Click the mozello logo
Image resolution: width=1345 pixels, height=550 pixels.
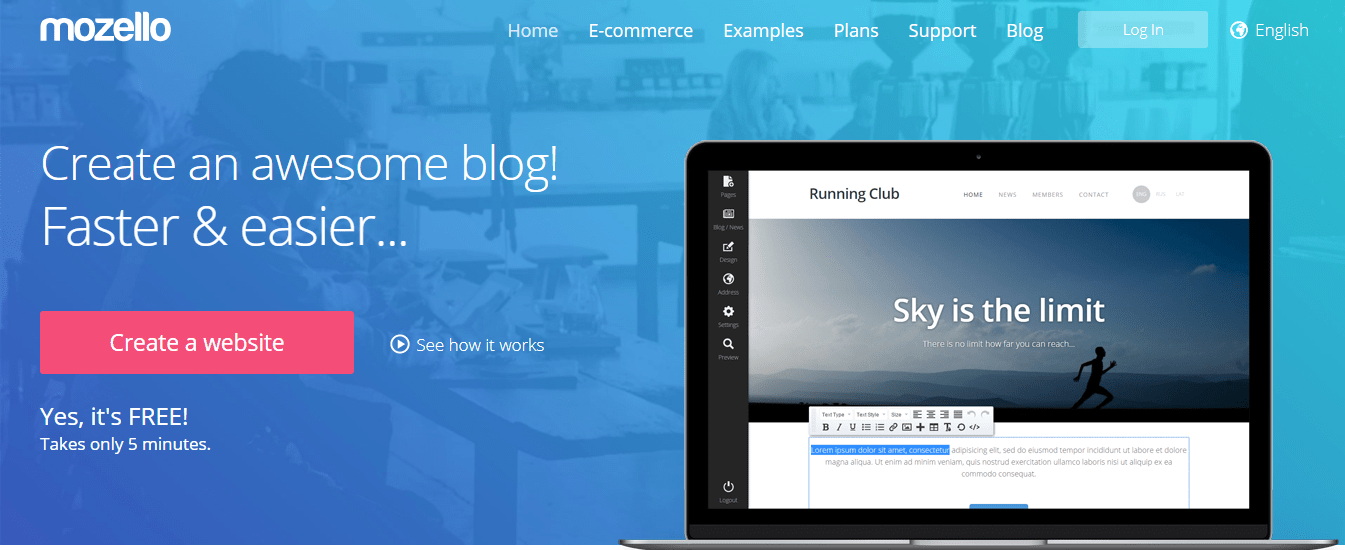(105, 29)
